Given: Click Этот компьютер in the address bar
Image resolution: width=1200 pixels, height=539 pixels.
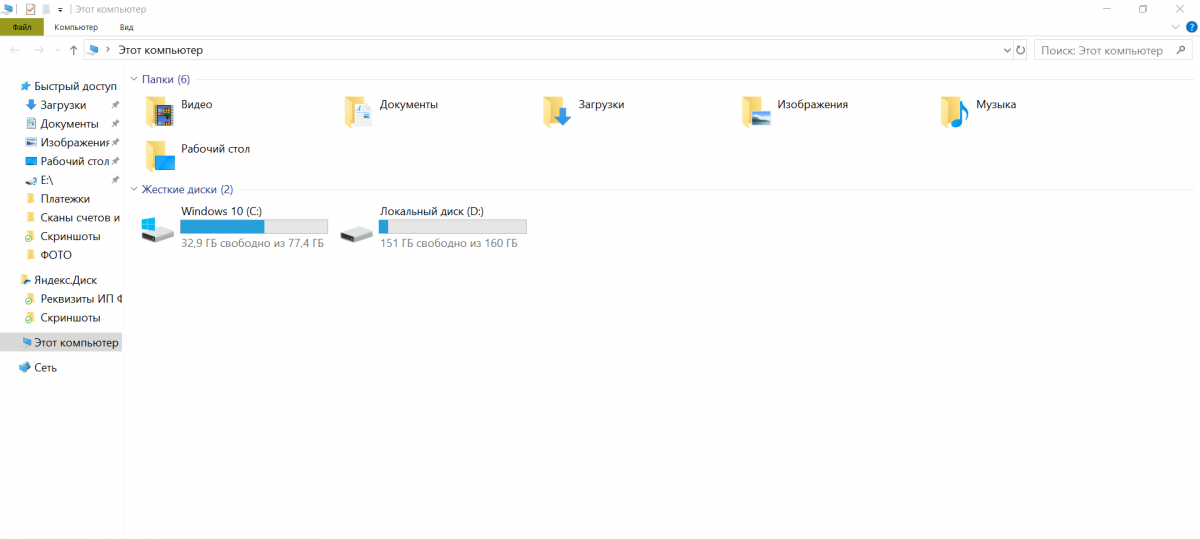Looking at the screenshot, I should pos(161,50).
